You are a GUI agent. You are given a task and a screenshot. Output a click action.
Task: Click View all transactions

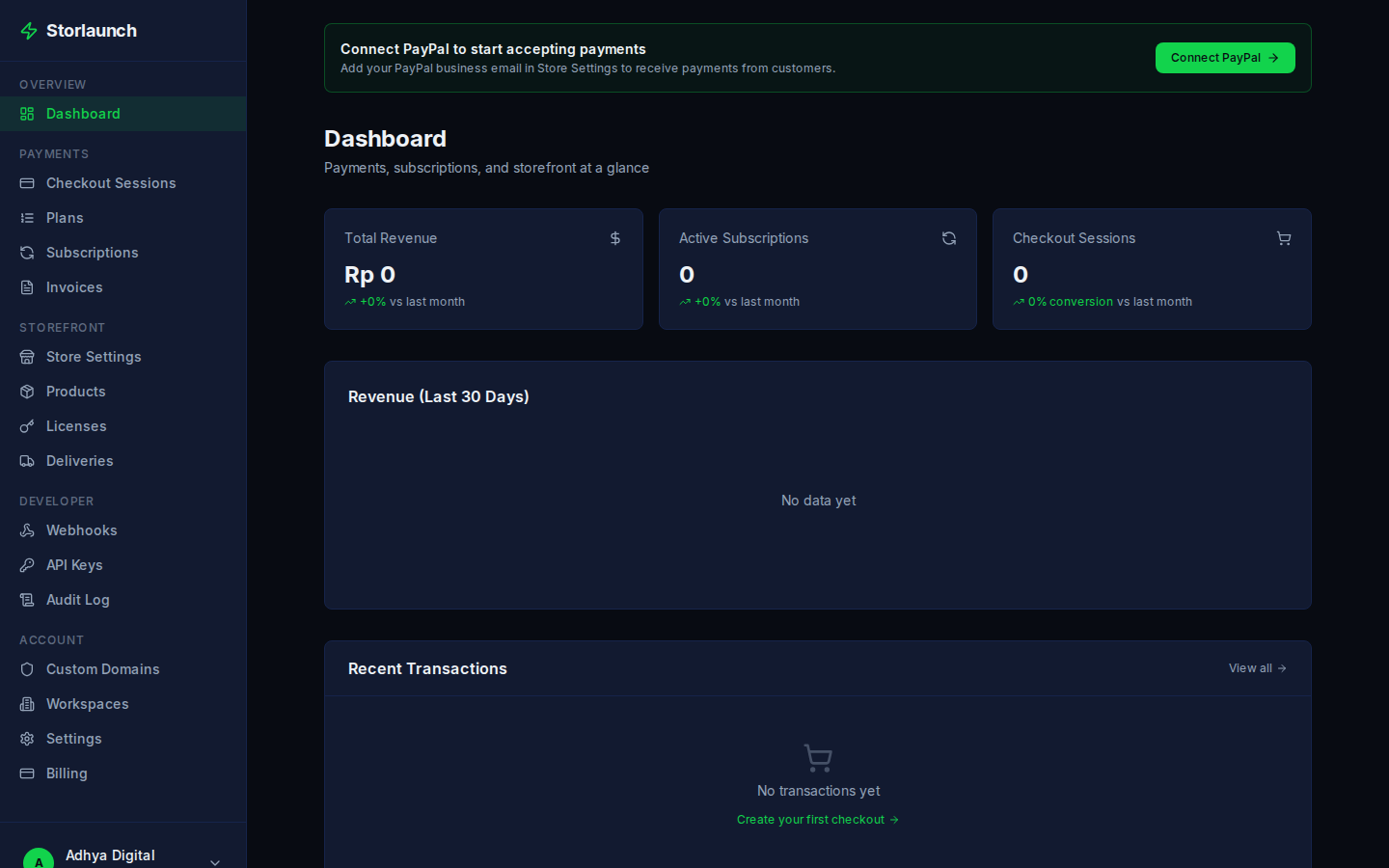click(1257, 667)
